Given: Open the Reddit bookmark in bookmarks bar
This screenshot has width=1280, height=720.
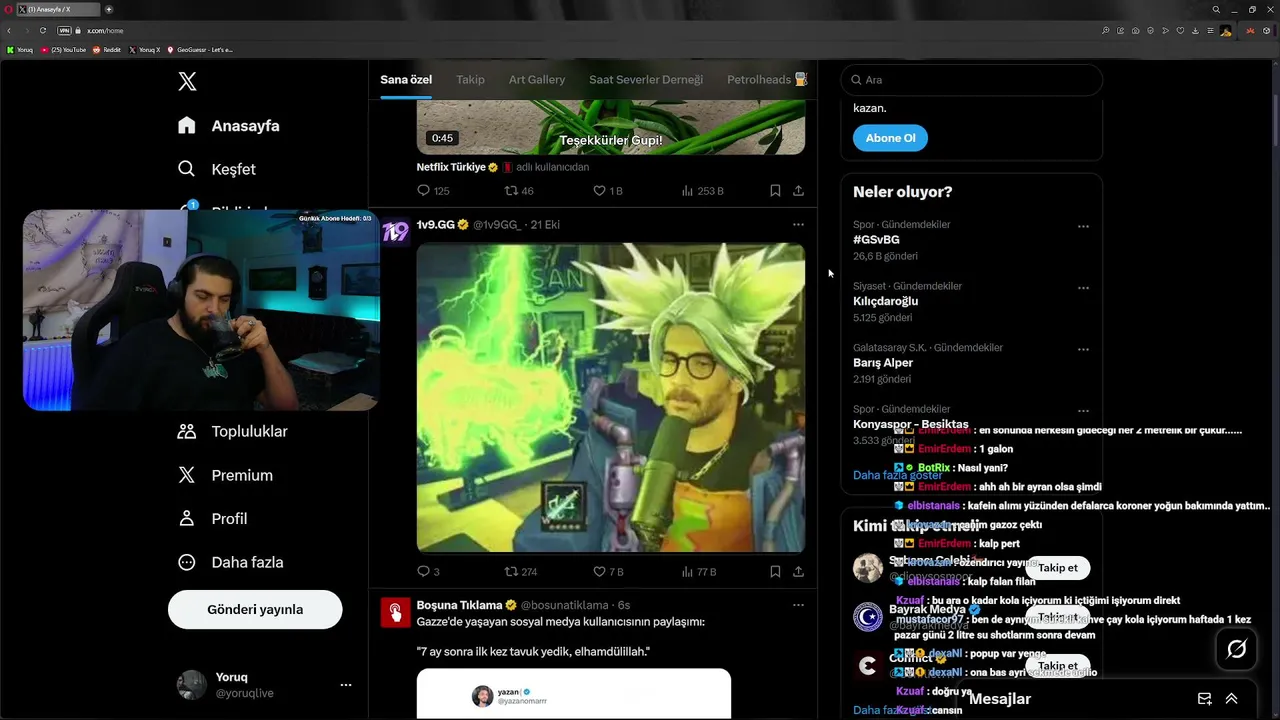Looking at the screenshot, I should [107, 49].
